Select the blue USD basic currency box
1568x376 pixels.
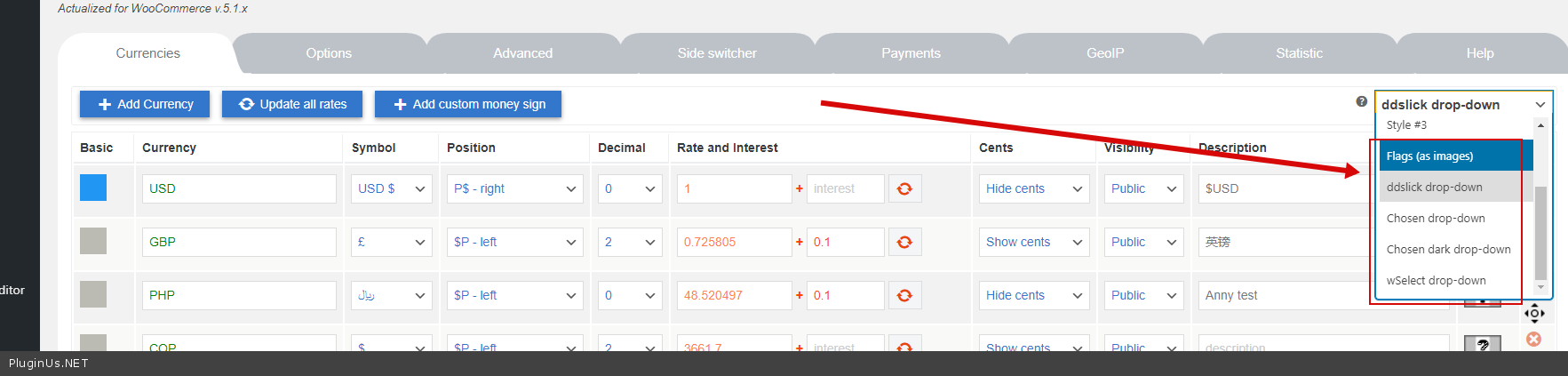pyautogui.click(x=93, y=188)
